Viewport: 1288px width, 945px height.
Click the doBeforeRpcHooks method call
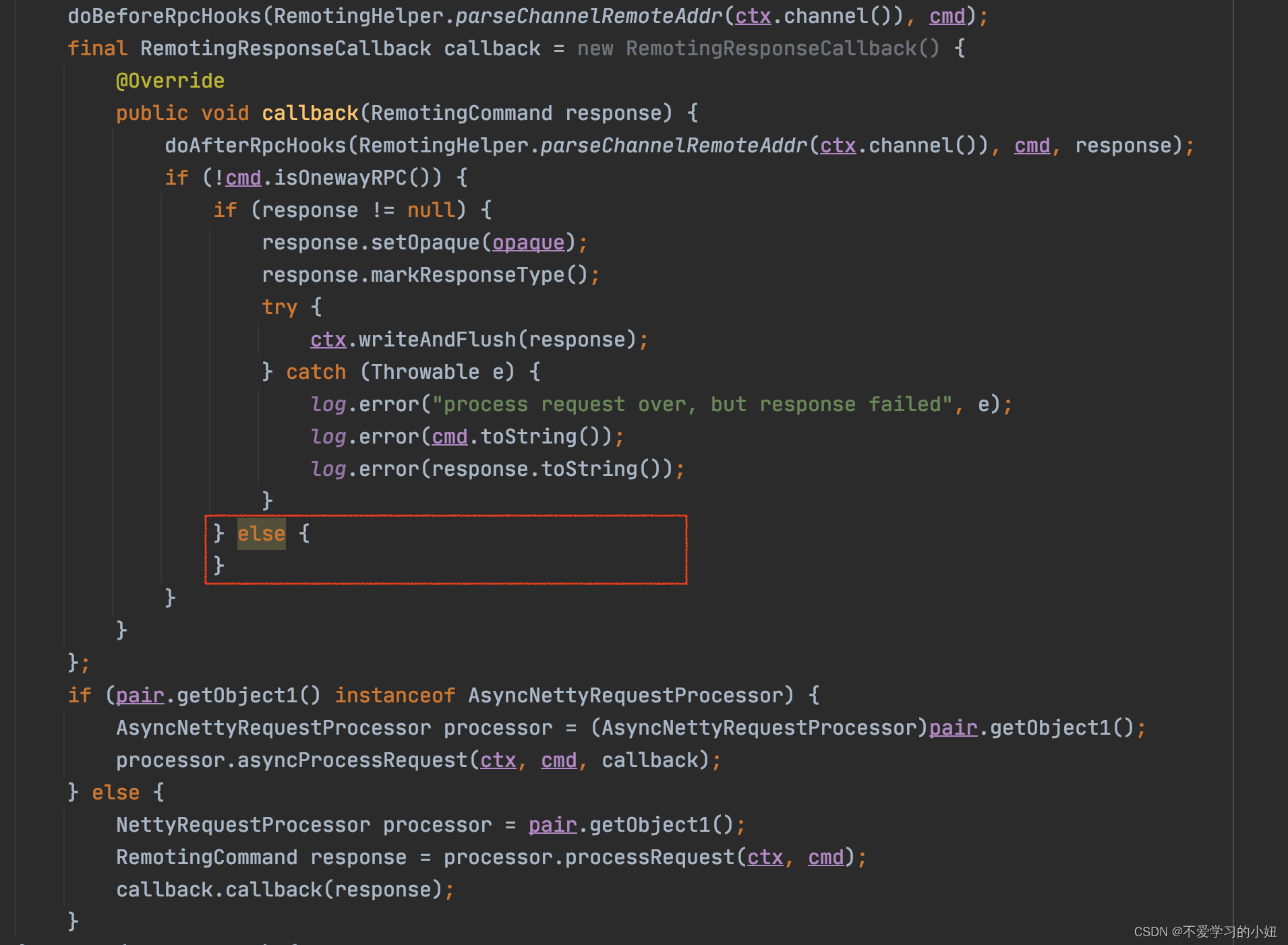click(164, 16)
